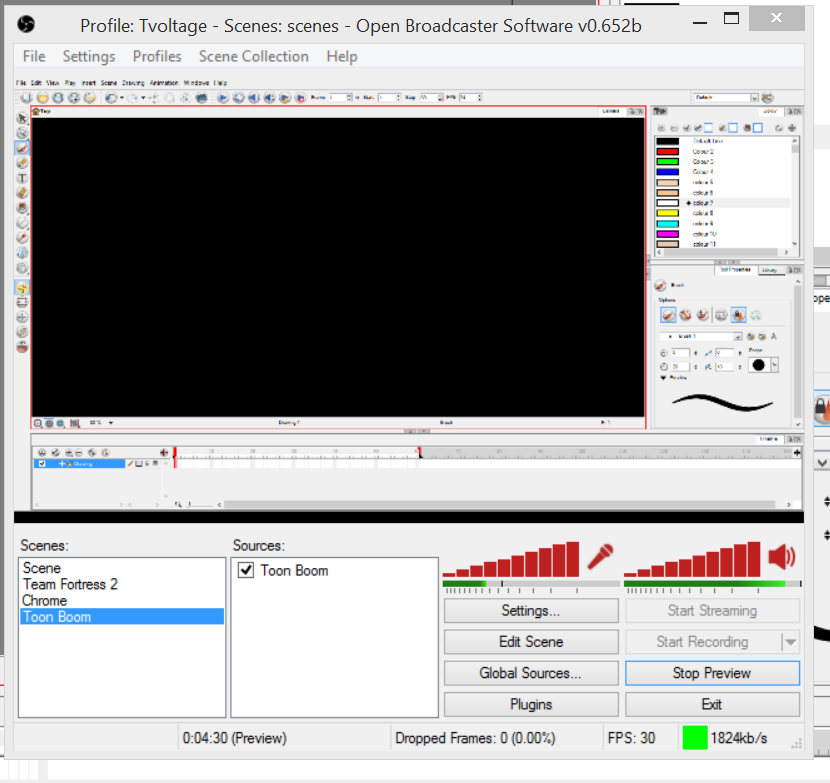Click the zoom tool icon below canvas
830x783 pixels.
click(x=38, y=423)
